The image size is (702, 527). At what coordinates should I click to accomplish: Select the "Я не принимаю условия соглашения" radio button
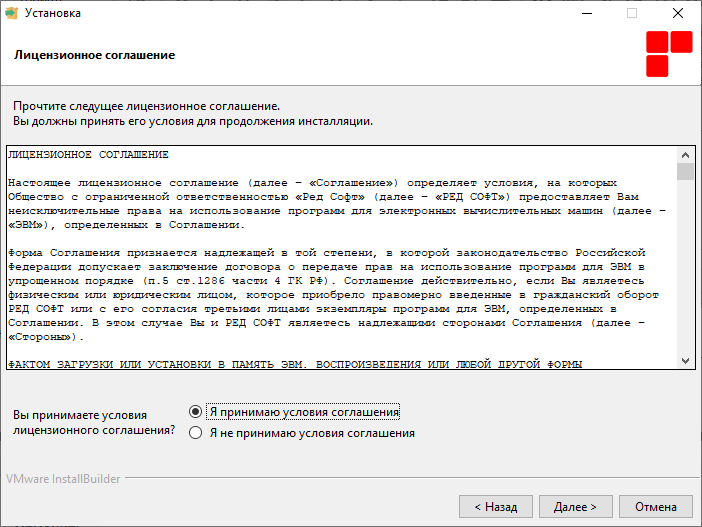195,433
